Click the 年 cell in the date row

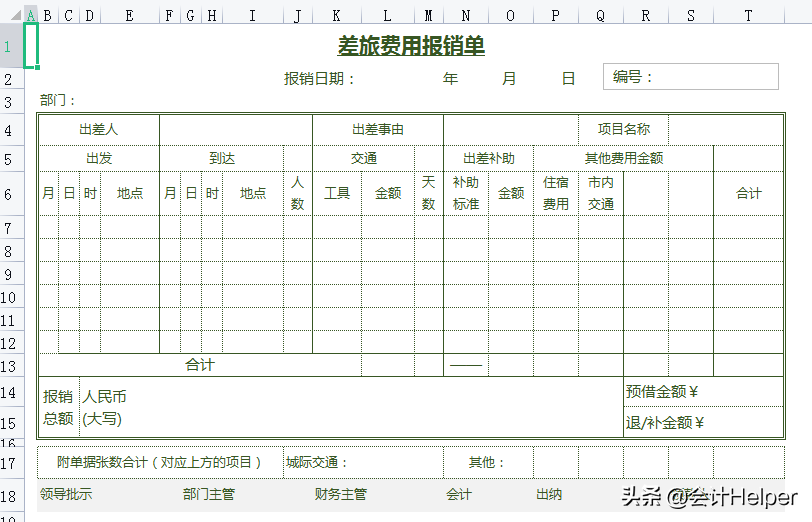point(450,79)
